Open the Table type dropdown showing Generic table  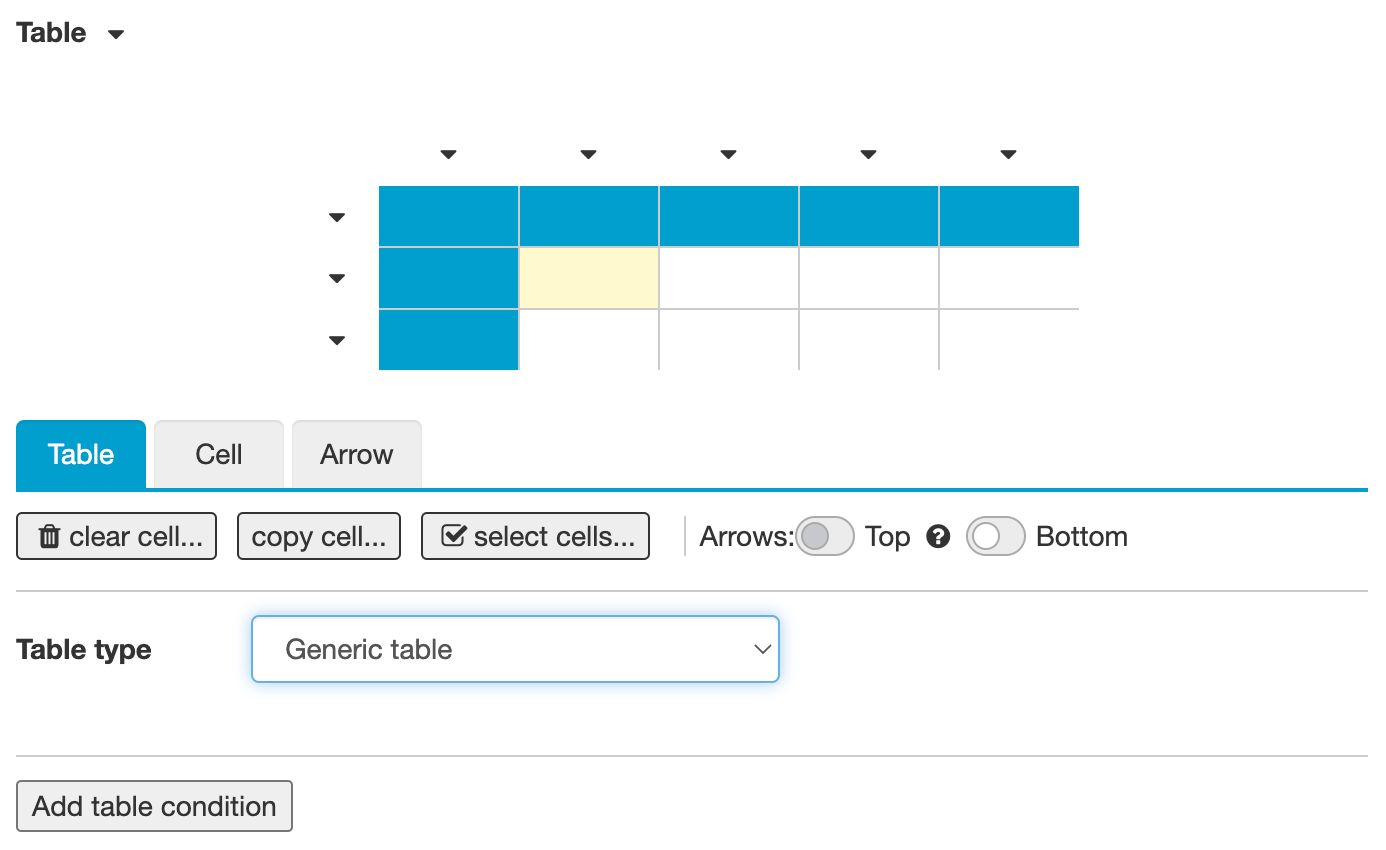click(515, 649)
